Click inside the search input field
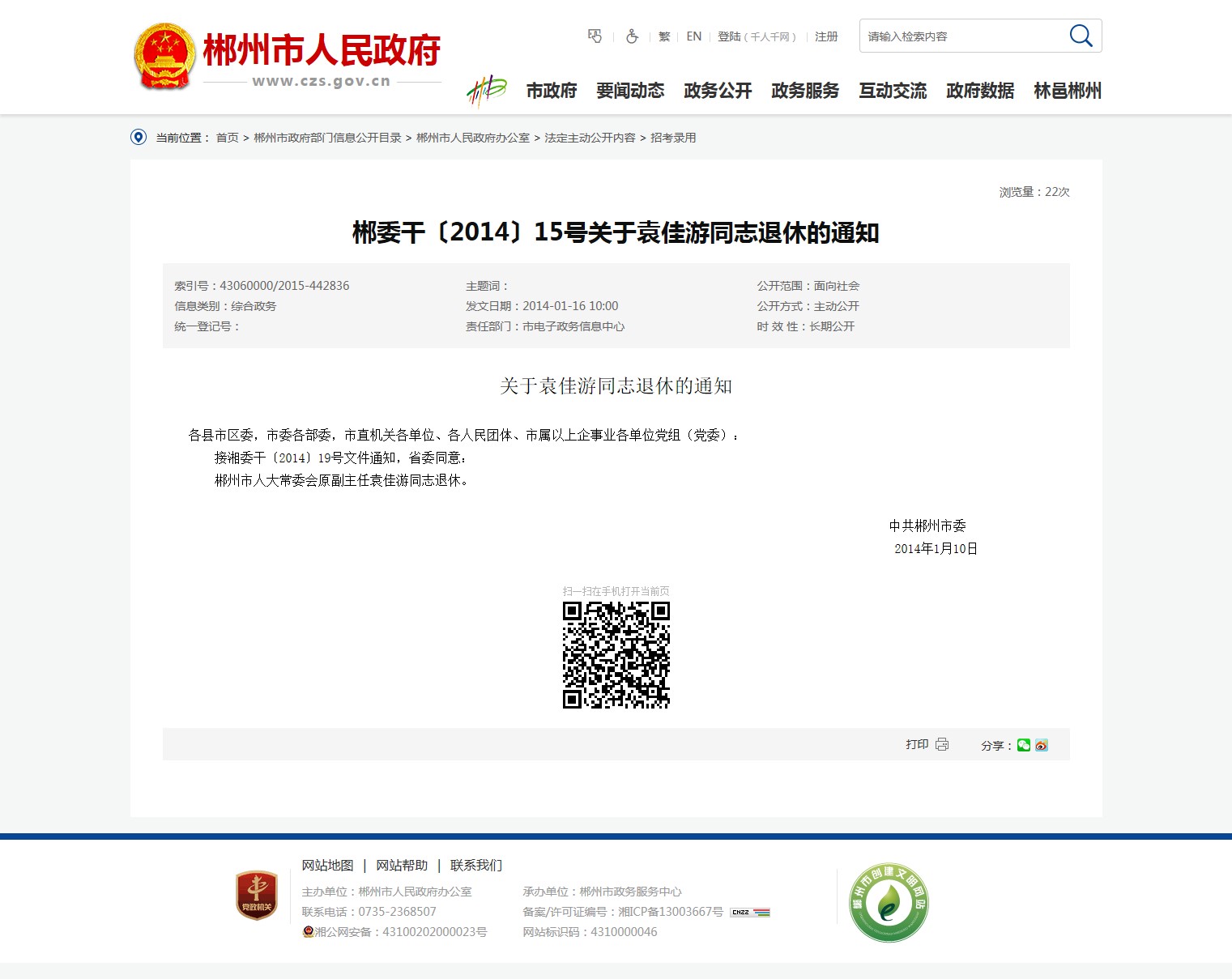This screenshot has height=979, width=1232. (960, 36)
